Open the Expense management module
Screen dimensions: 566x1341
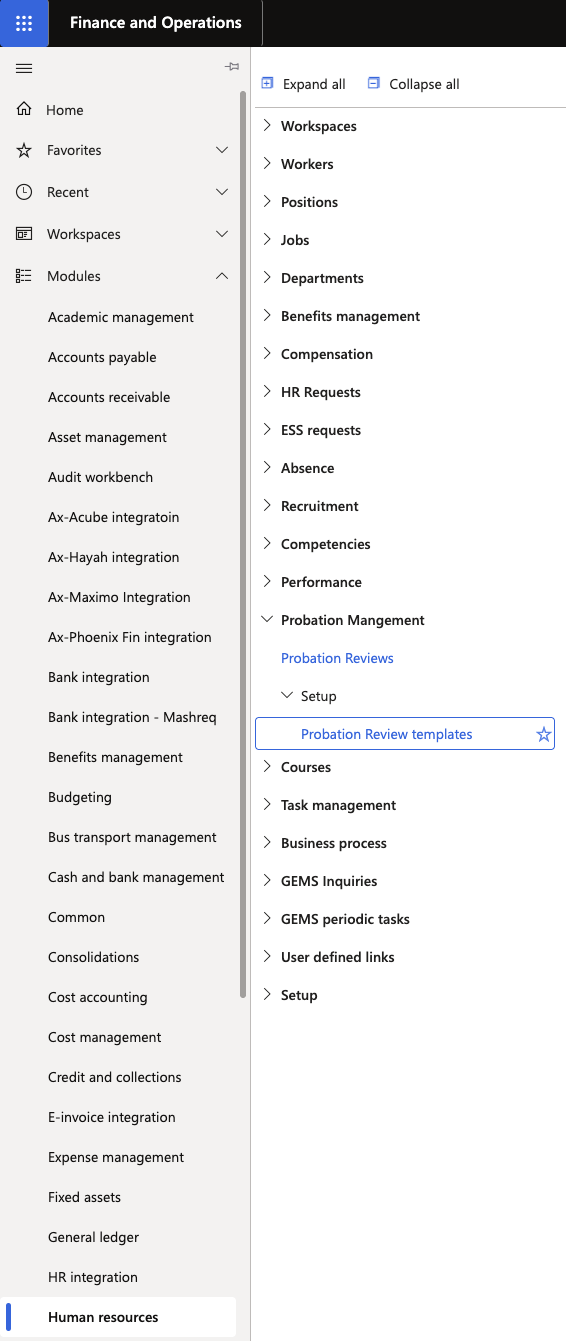pos(116,1157)
